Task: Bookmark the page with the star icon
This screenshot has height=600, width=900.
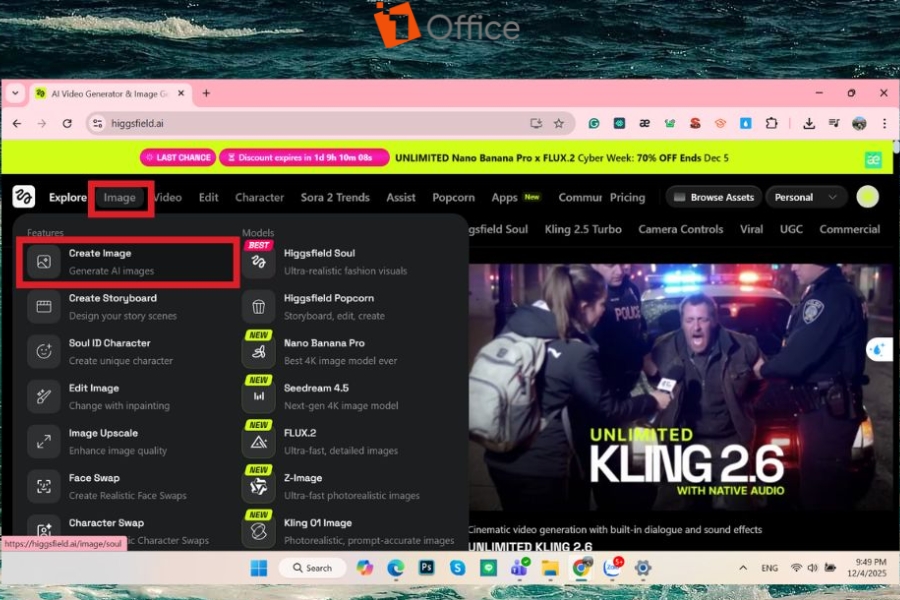Action: pyautogui.click(x=558, y=123)
